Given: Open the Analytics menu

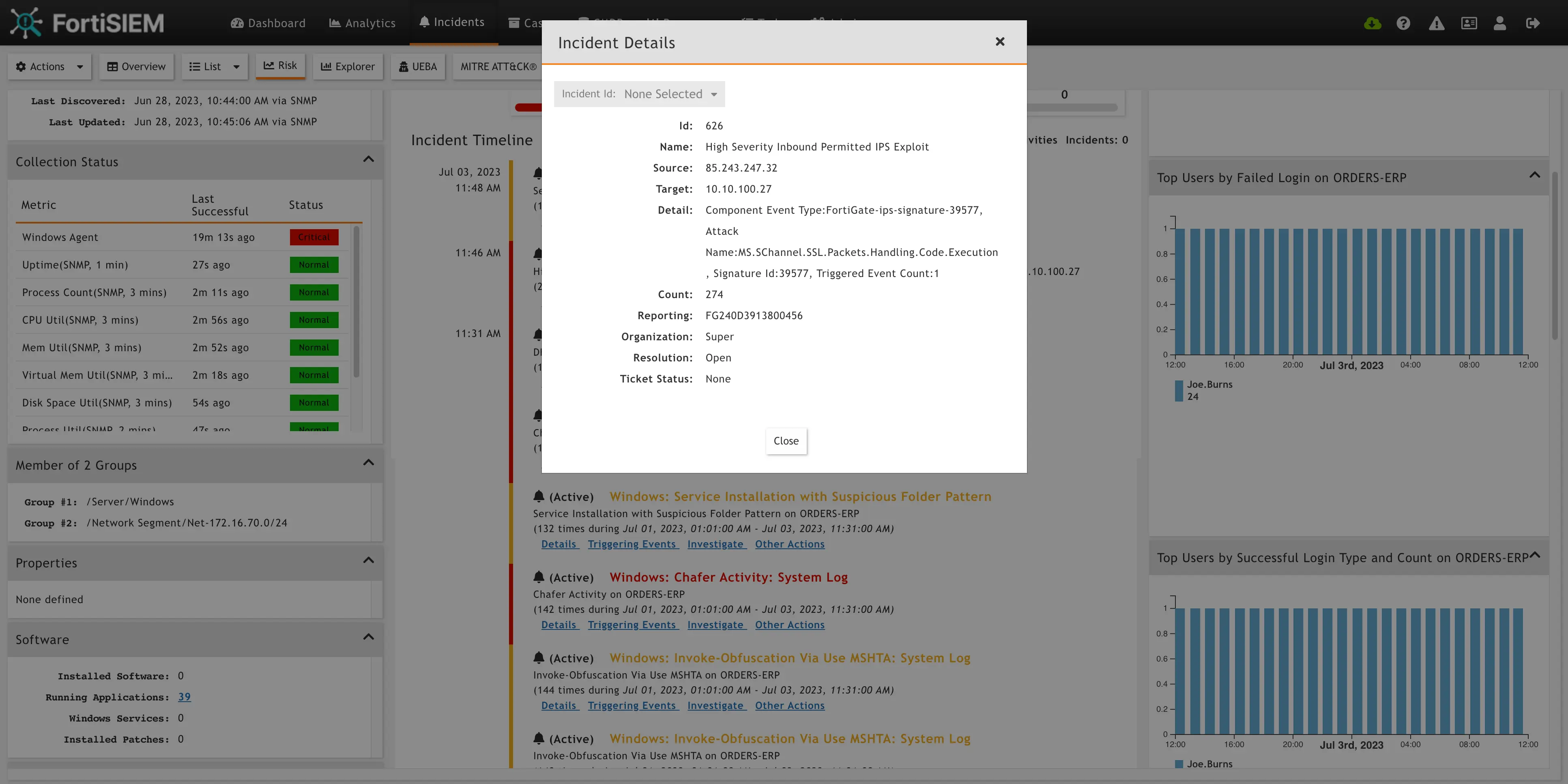Looking at the screenshot, I should [362, 23].
